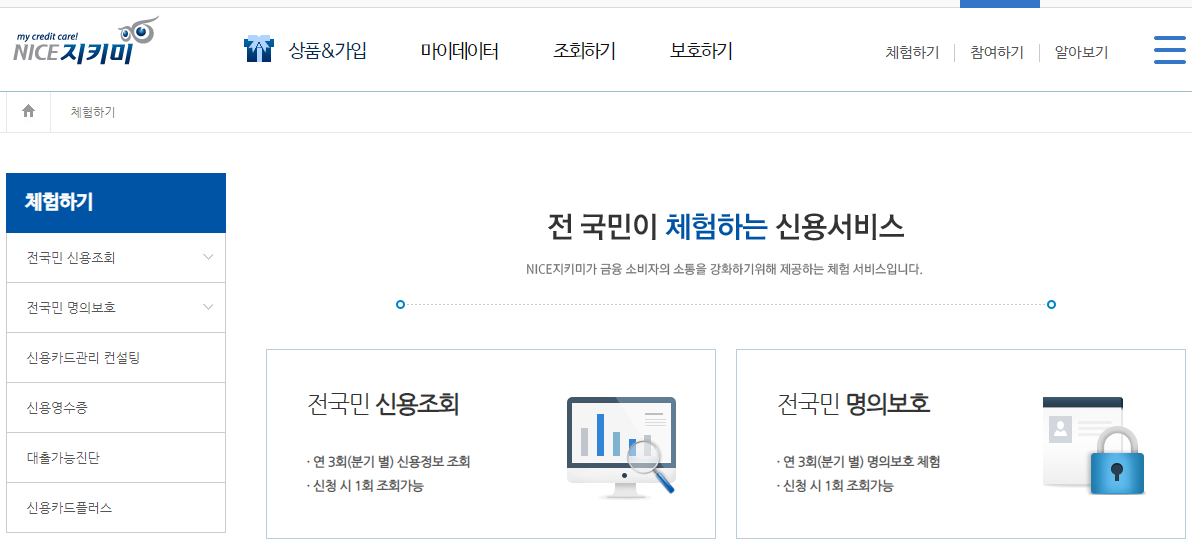Click the 참여하기 top link
1192x544 pixels.
(x=997, y=52)
